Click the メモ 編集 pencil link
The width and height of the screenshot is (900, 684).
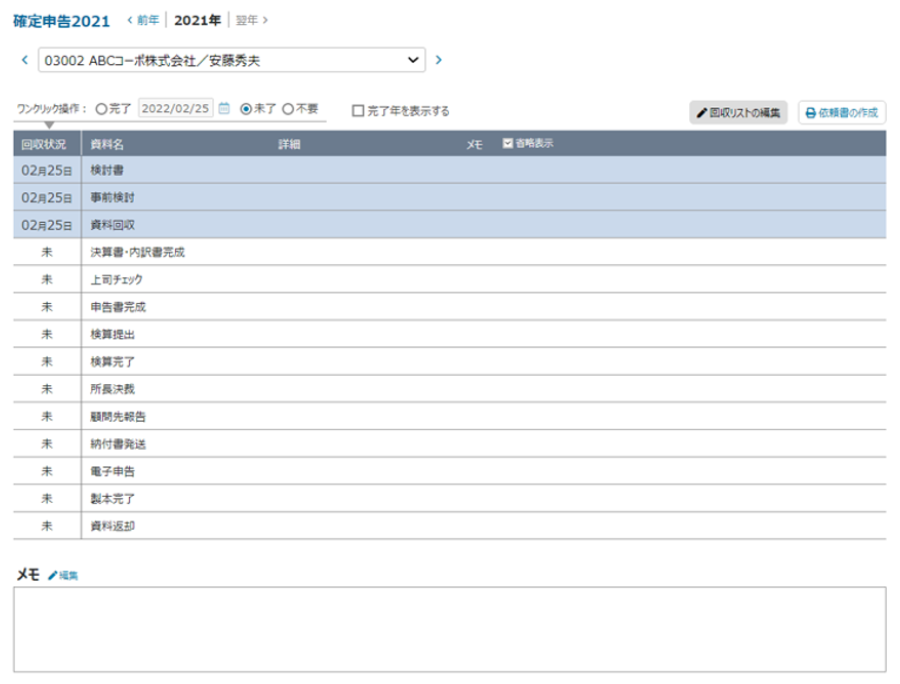click(x=62, y=575)
